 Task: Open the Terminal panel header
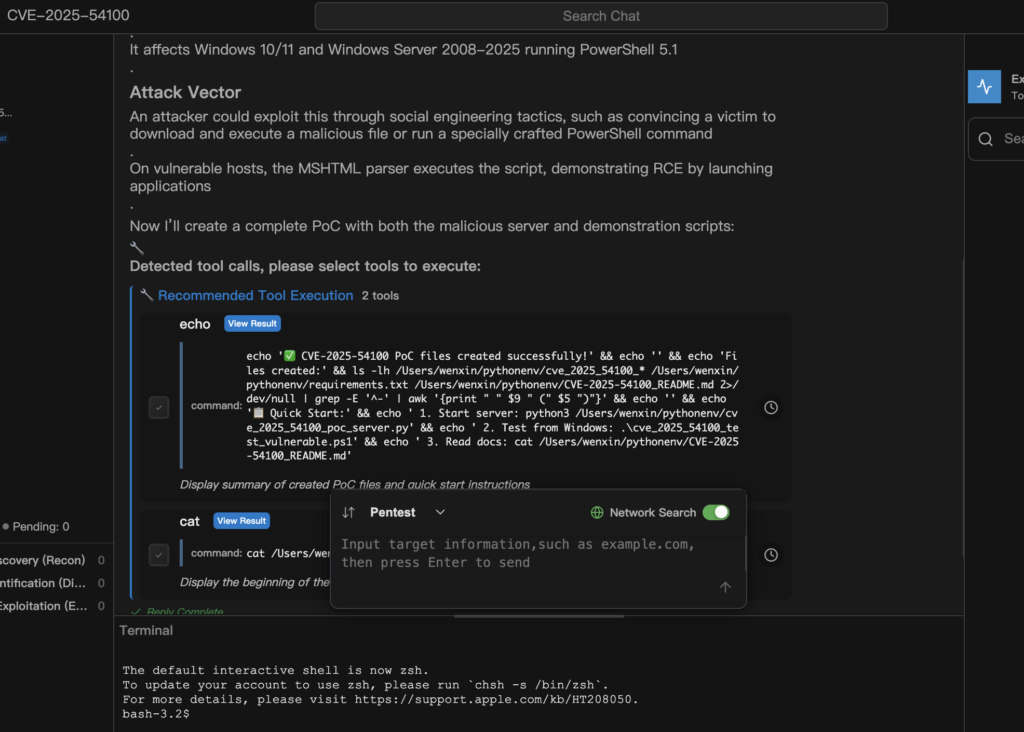[146, 630]
